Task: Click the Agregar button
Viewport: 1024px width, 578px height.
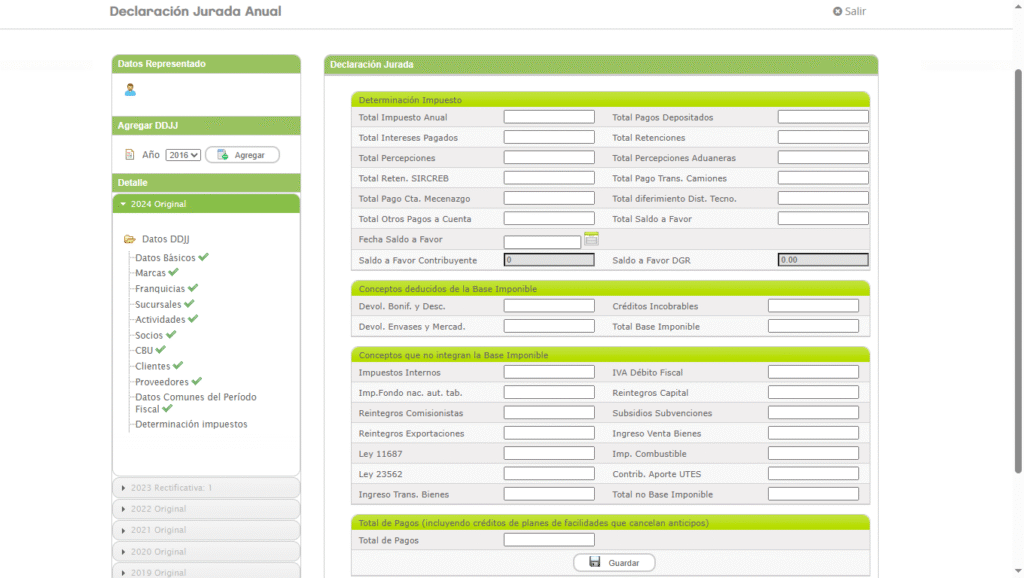Action: (x=242, y=155)
